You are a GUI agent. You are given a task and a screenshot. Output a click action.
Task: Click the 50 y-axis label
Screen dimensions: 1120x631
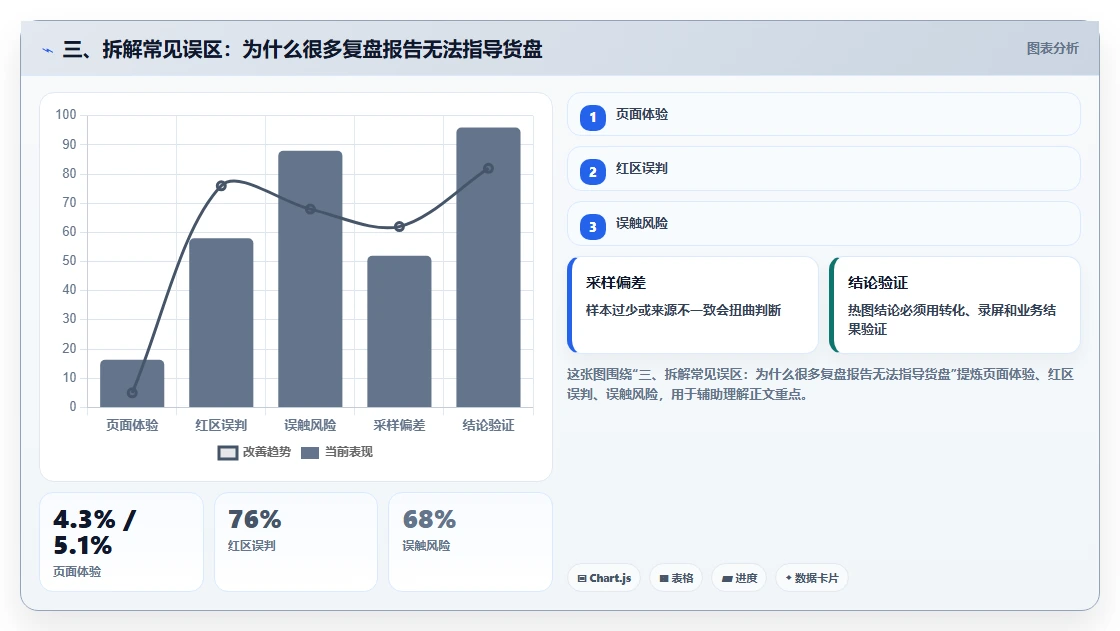tap(69, 261)
